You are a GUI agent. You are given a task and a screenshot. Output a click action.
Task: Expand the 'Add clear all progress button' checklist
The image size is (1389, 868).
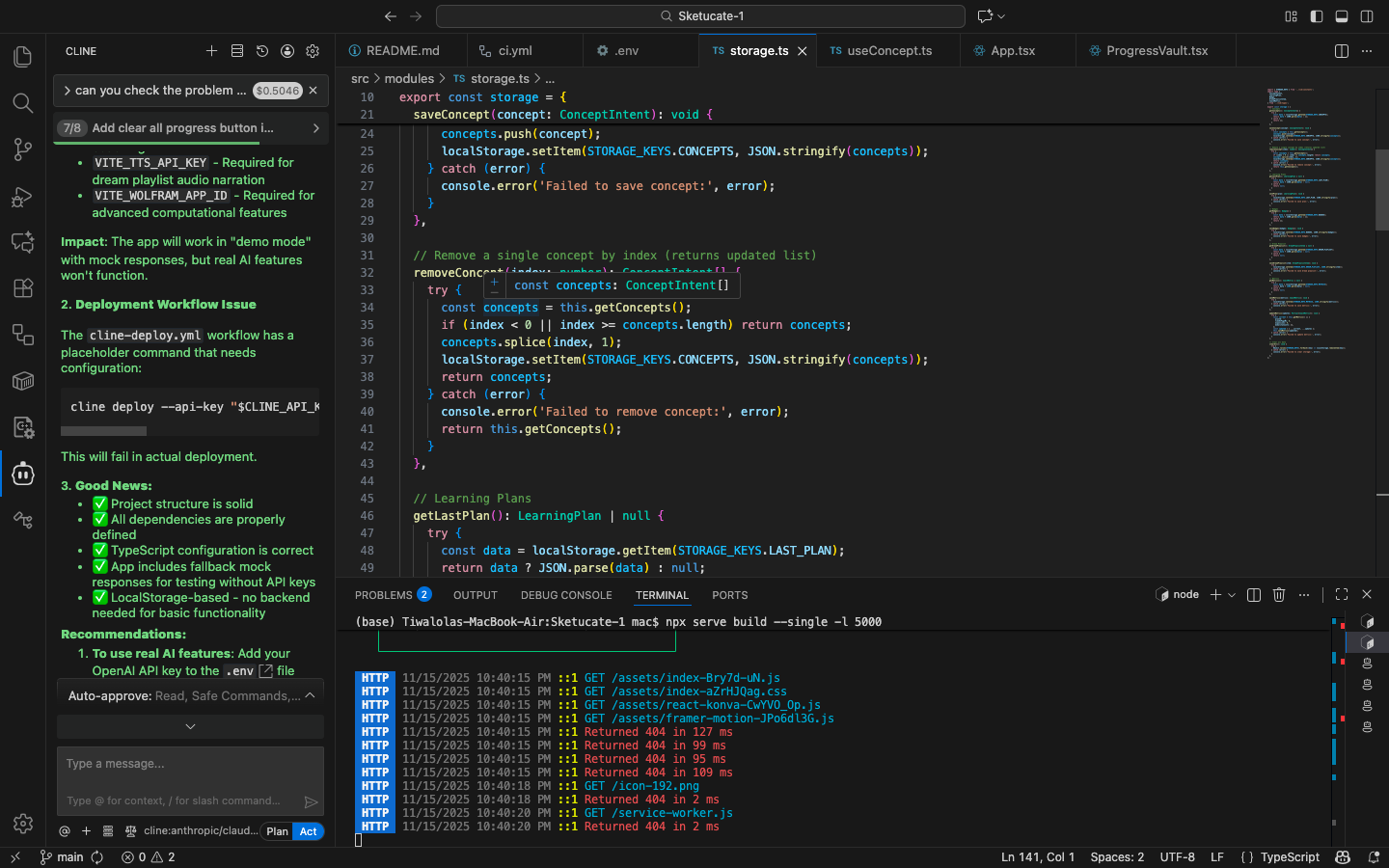coord(315,128)
